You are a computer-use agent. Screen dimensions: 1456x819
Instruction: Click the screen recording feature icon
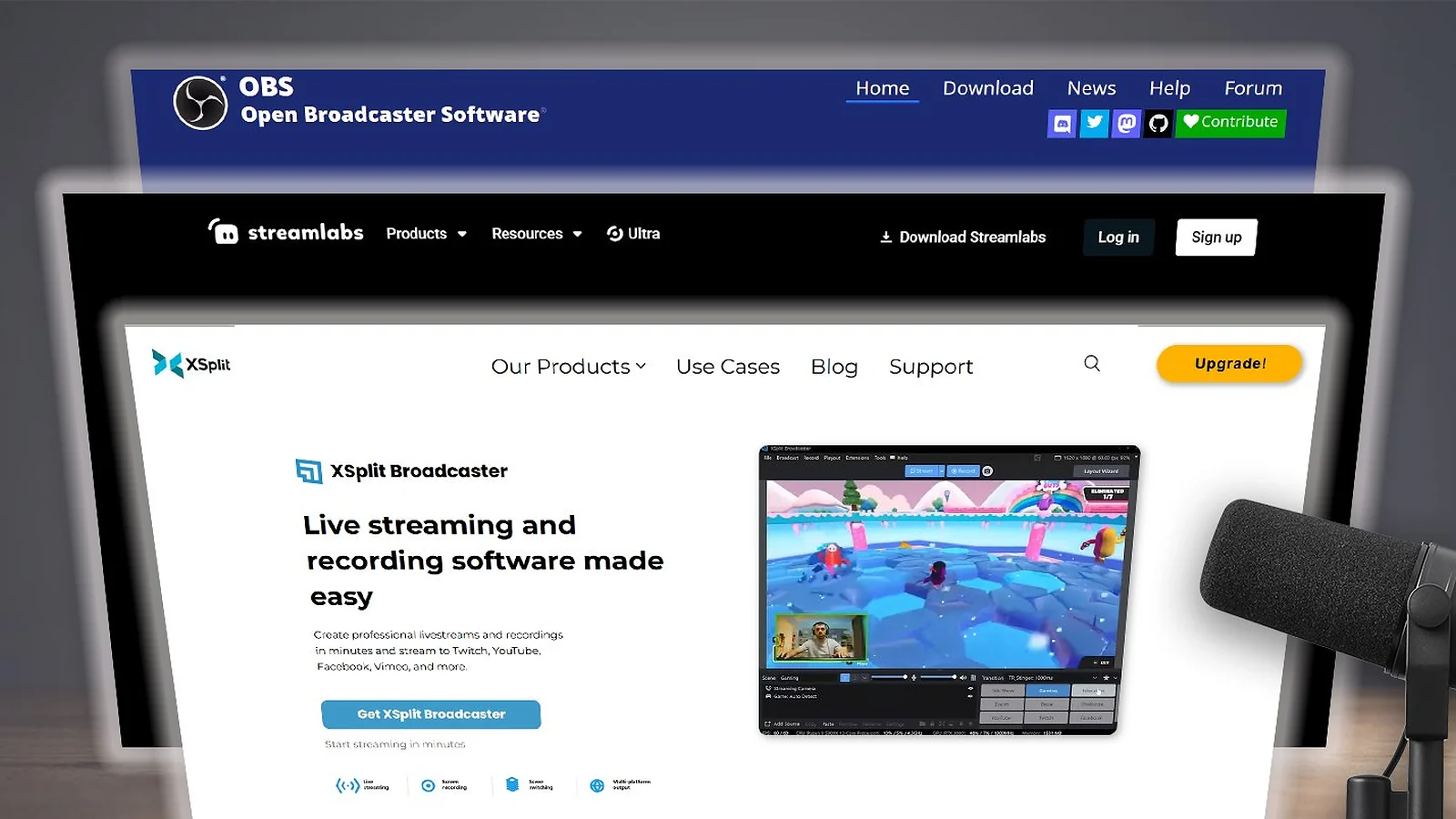tap(428, 785)
